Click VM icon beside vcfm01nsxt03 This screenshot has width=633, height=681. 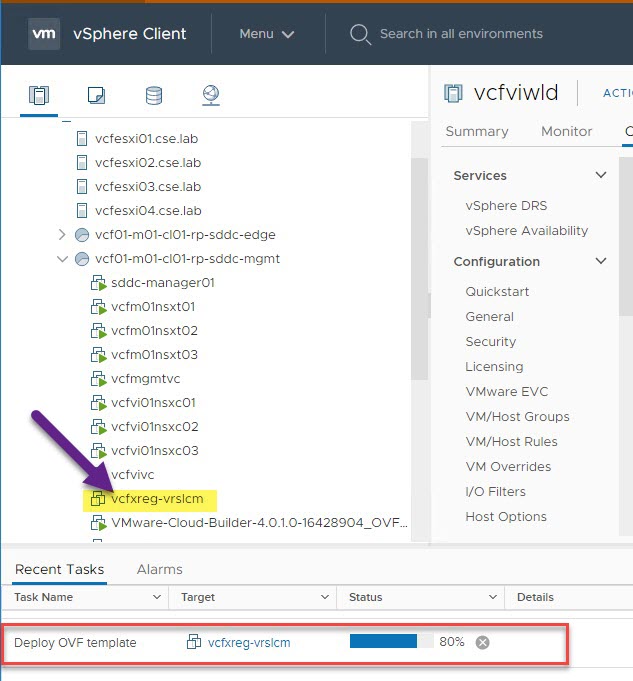click(x=98, y=355)
